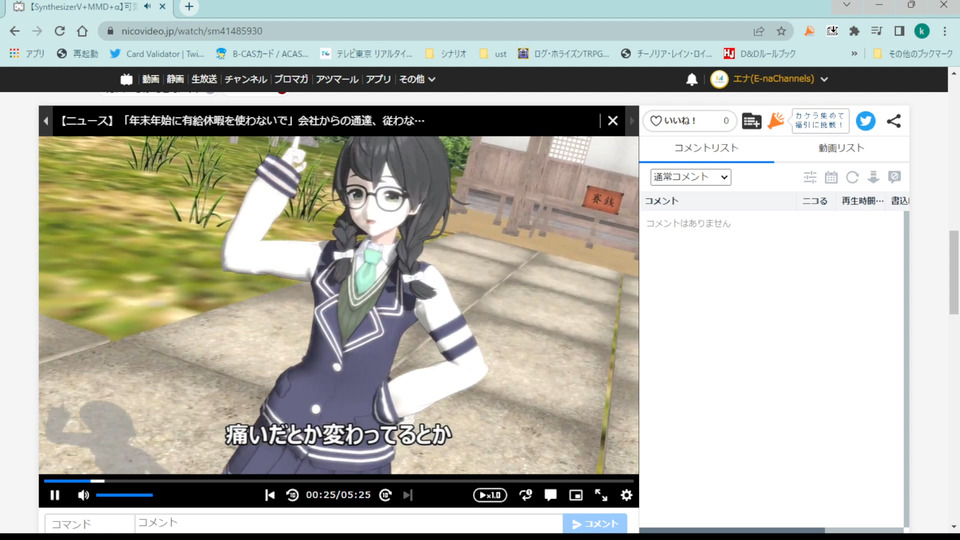Go to browser home page
This screenshot has width=960, height=540.
[x=82, y=31]
